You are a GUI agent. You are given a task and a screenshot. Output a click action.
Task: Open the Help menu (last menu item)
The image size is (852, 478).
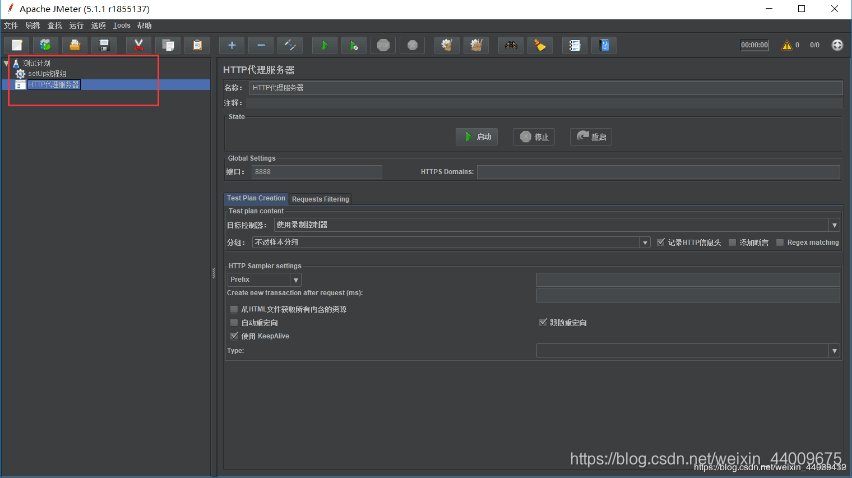[144, 26]
